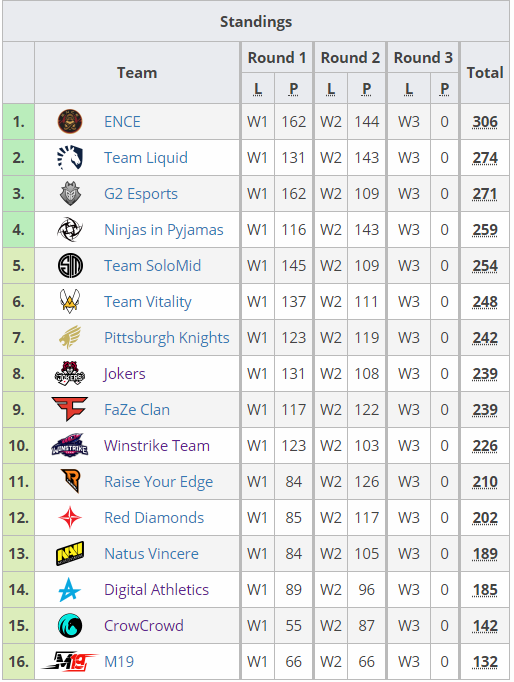Click the Team Vitality bee logo
This screenshot has height=682, width=514.
pyautogui.click(x=70, y=301)
